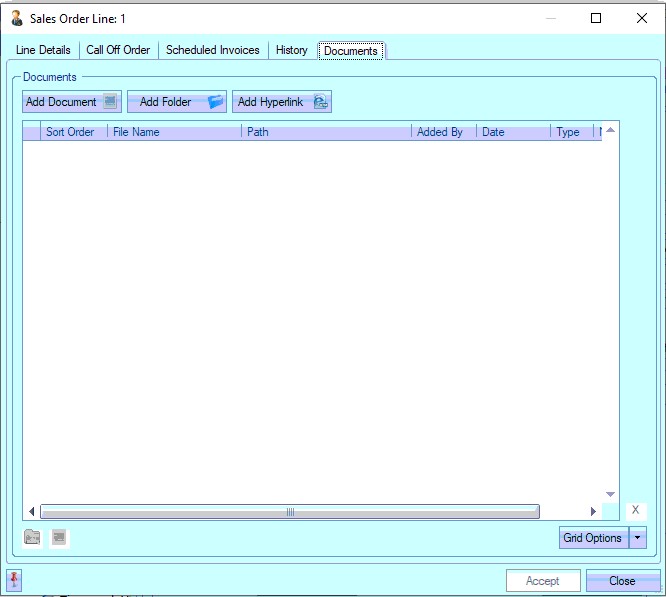Image resolution: width=666 pixels, height=597 pixels.
Task: Toggle the red pin icon at bottom-left
Action: (14, 580)
